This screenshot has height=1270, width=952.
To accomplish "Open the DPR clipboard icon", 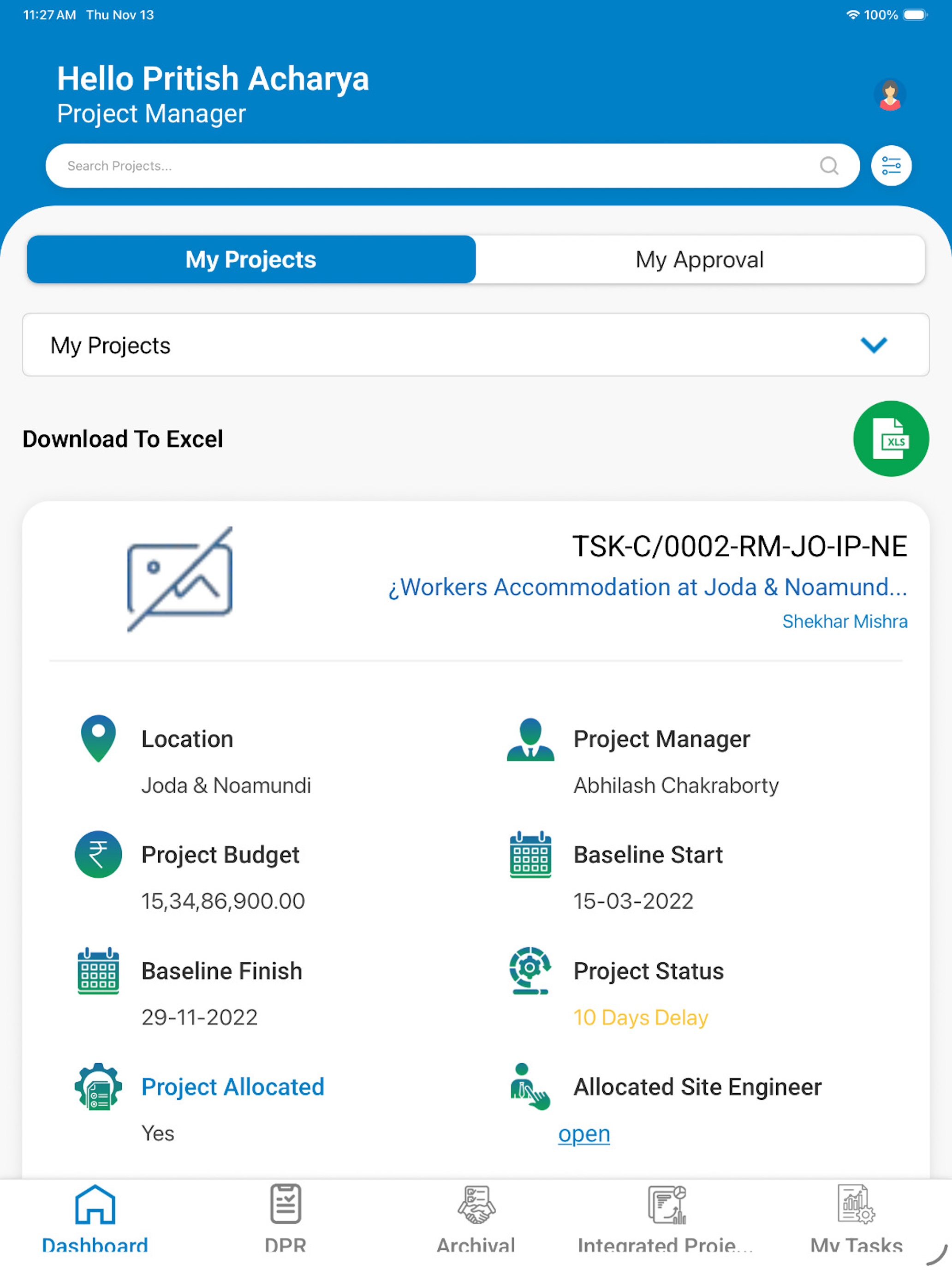I will click(285, 1204).
